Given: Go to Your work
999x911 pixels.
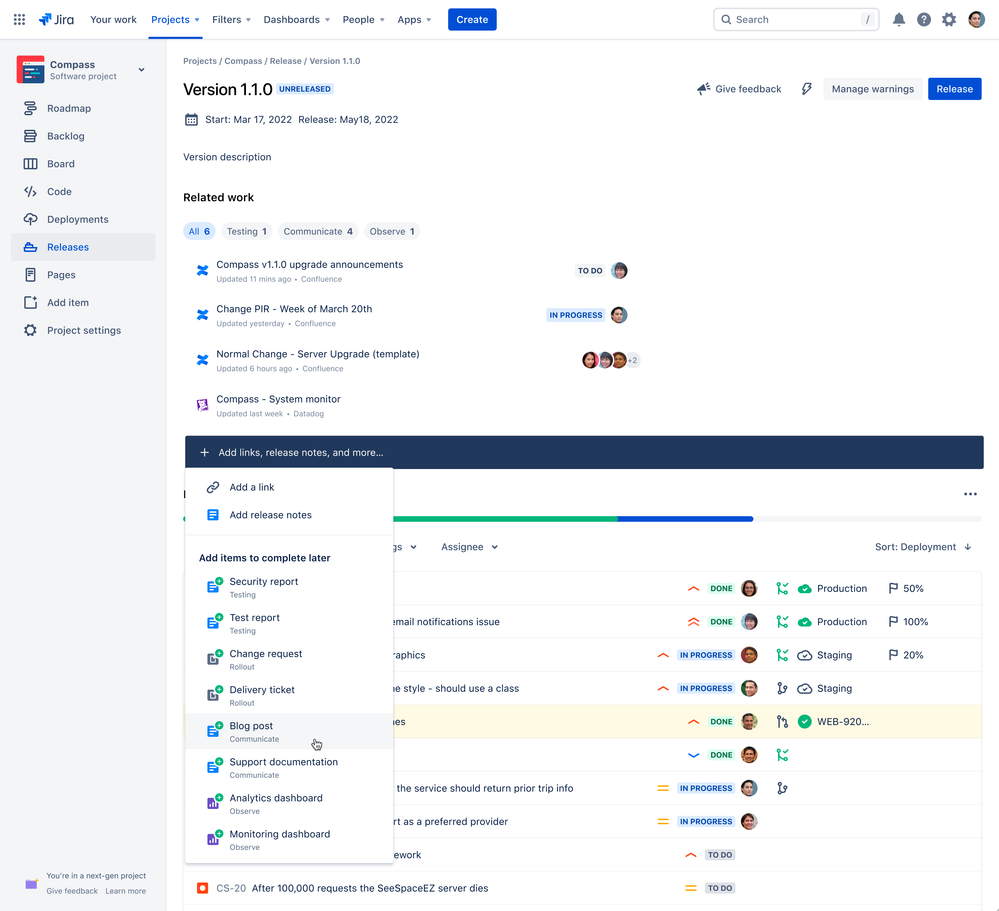Looking at the screenshot, I should pyautogui.click(x=113, y=19).
